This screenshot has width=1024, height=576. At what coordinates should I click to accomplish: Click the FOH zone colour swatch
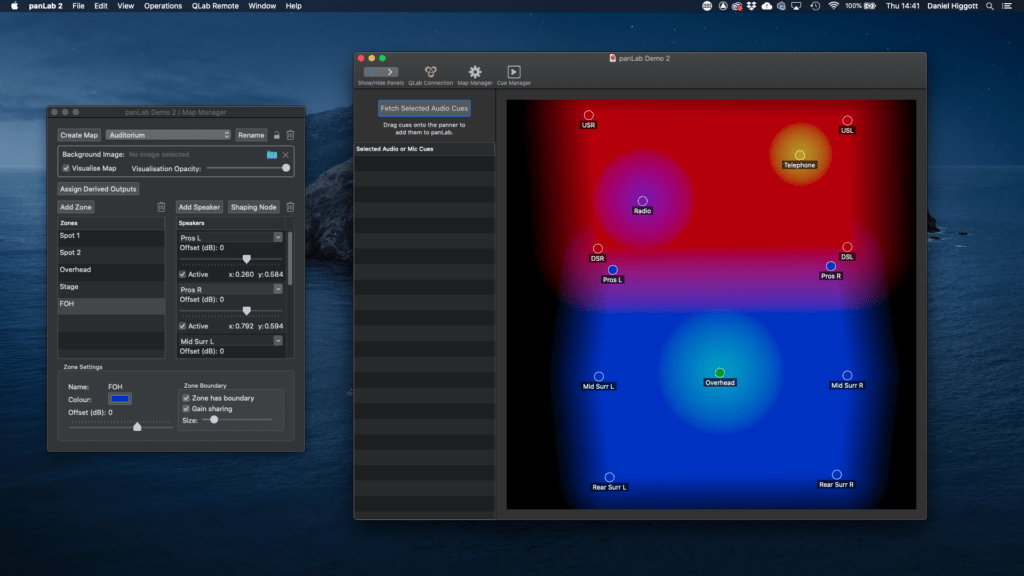(119, 399)
